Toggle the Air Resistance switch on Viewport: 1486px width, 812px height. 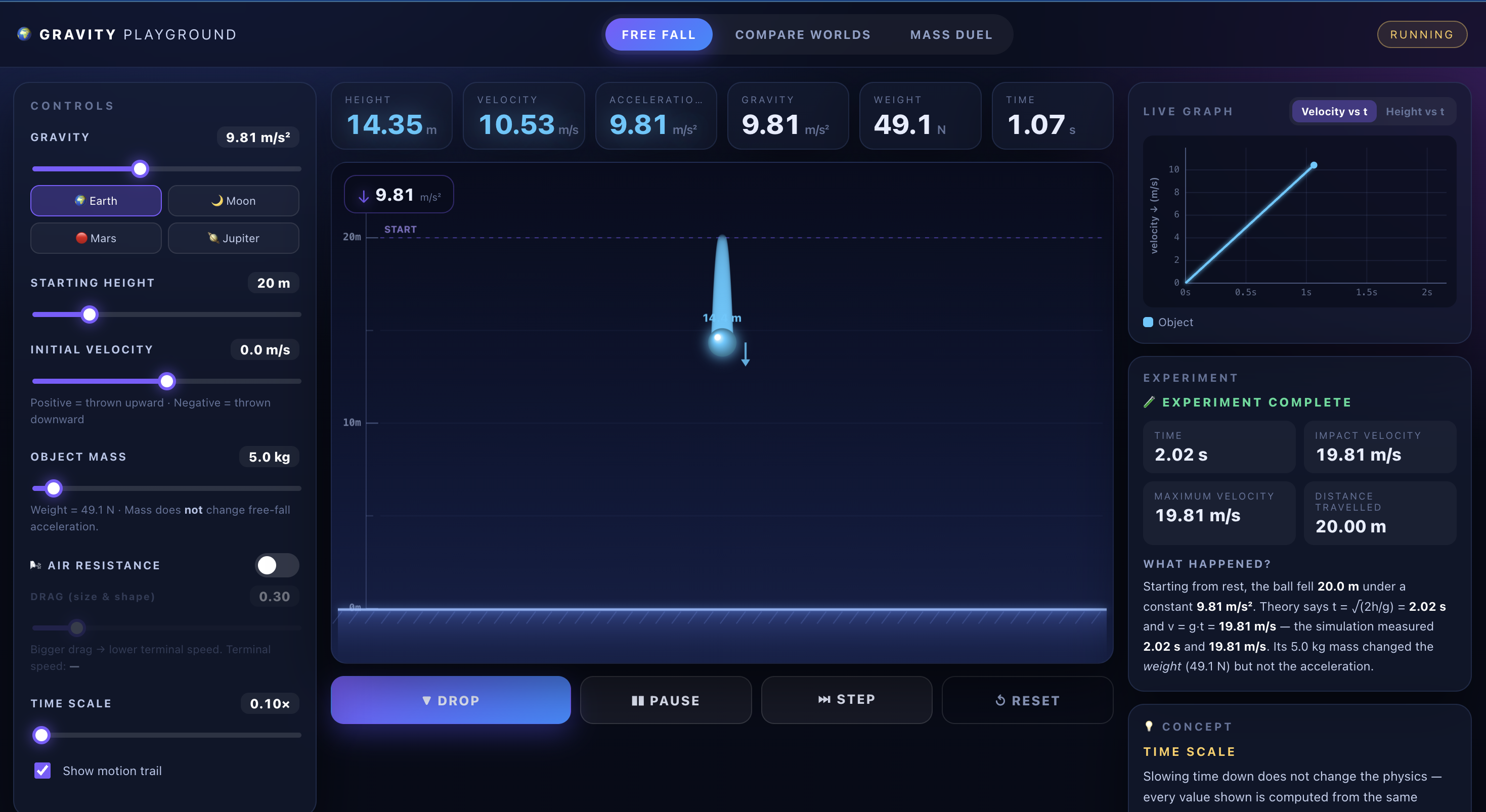[277, 565]
